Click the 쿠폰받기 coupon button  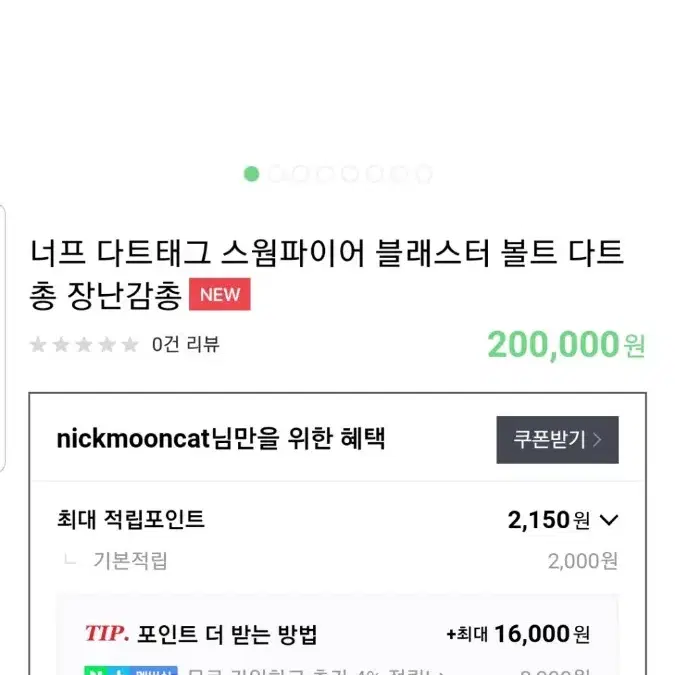coord(557,440)
